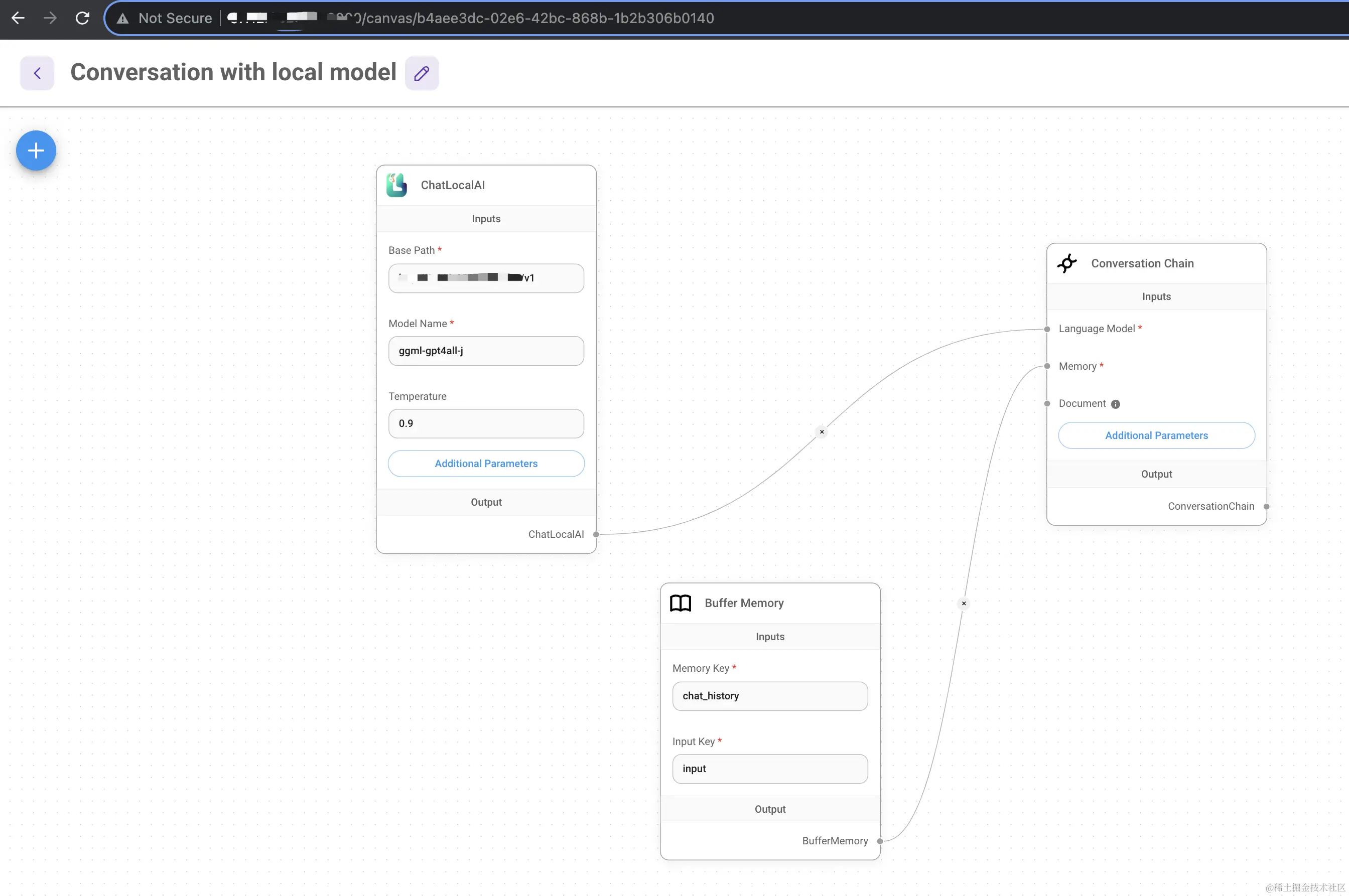Click the Inputs header of Buffer Memory node
Screen dimensions: 1349x896
coord(770,637)
